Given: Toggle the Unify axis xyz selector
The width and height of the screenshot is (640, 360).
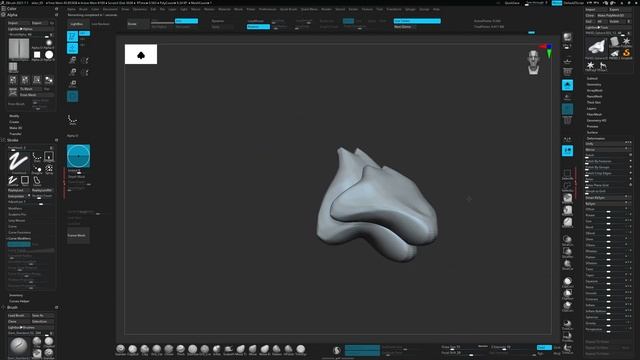Looking at the screenshot, I should click(x=628, y=143).
